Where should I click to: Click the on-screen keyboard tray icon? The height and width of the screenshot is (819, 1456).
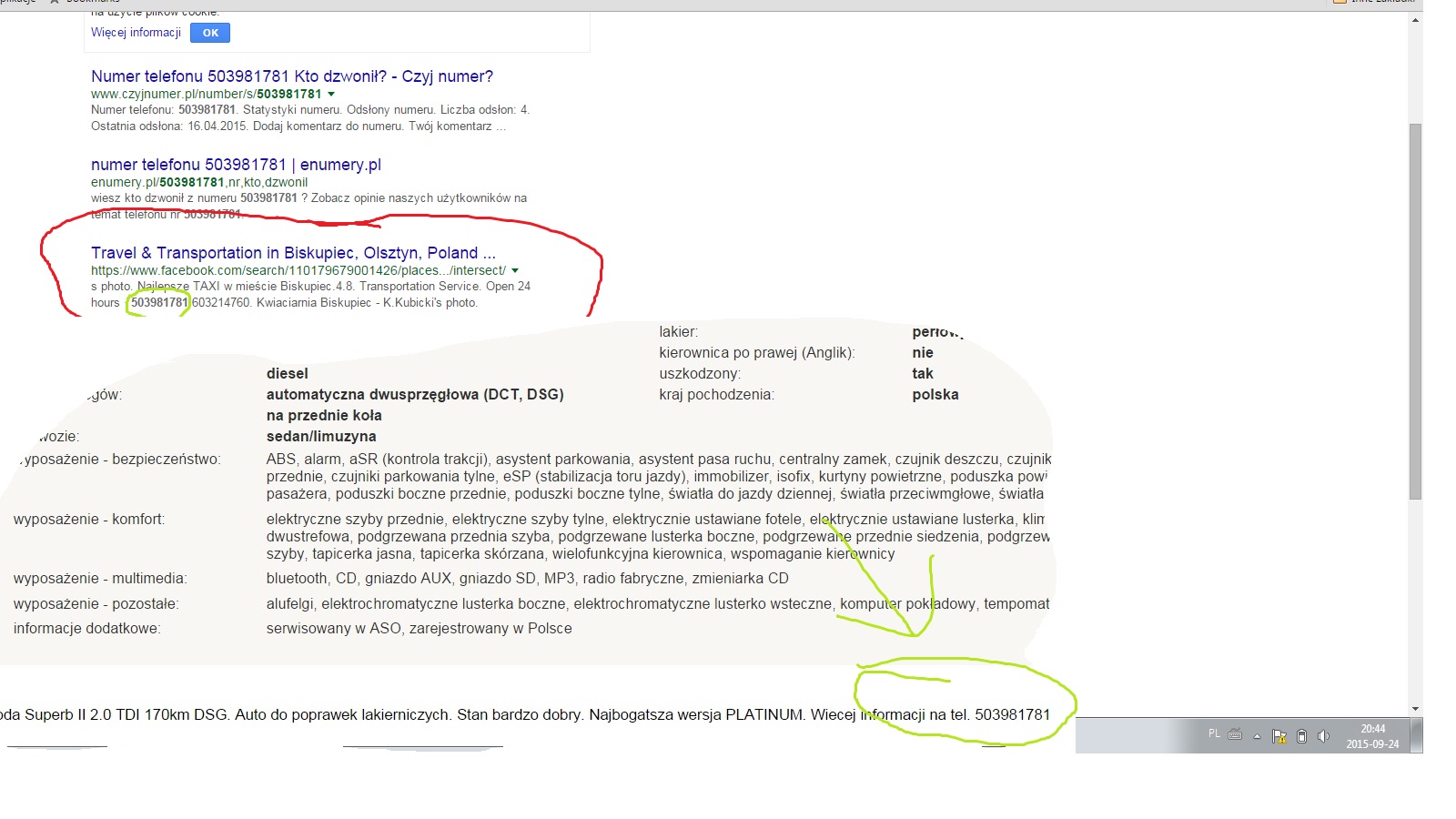click(1235, 734)
